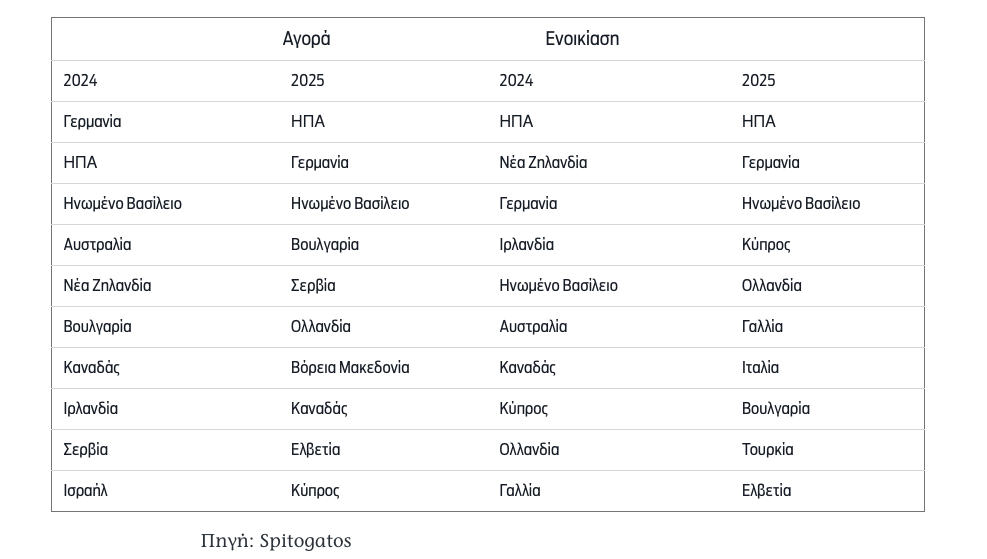Select the Τουρκία table cell

767,449
